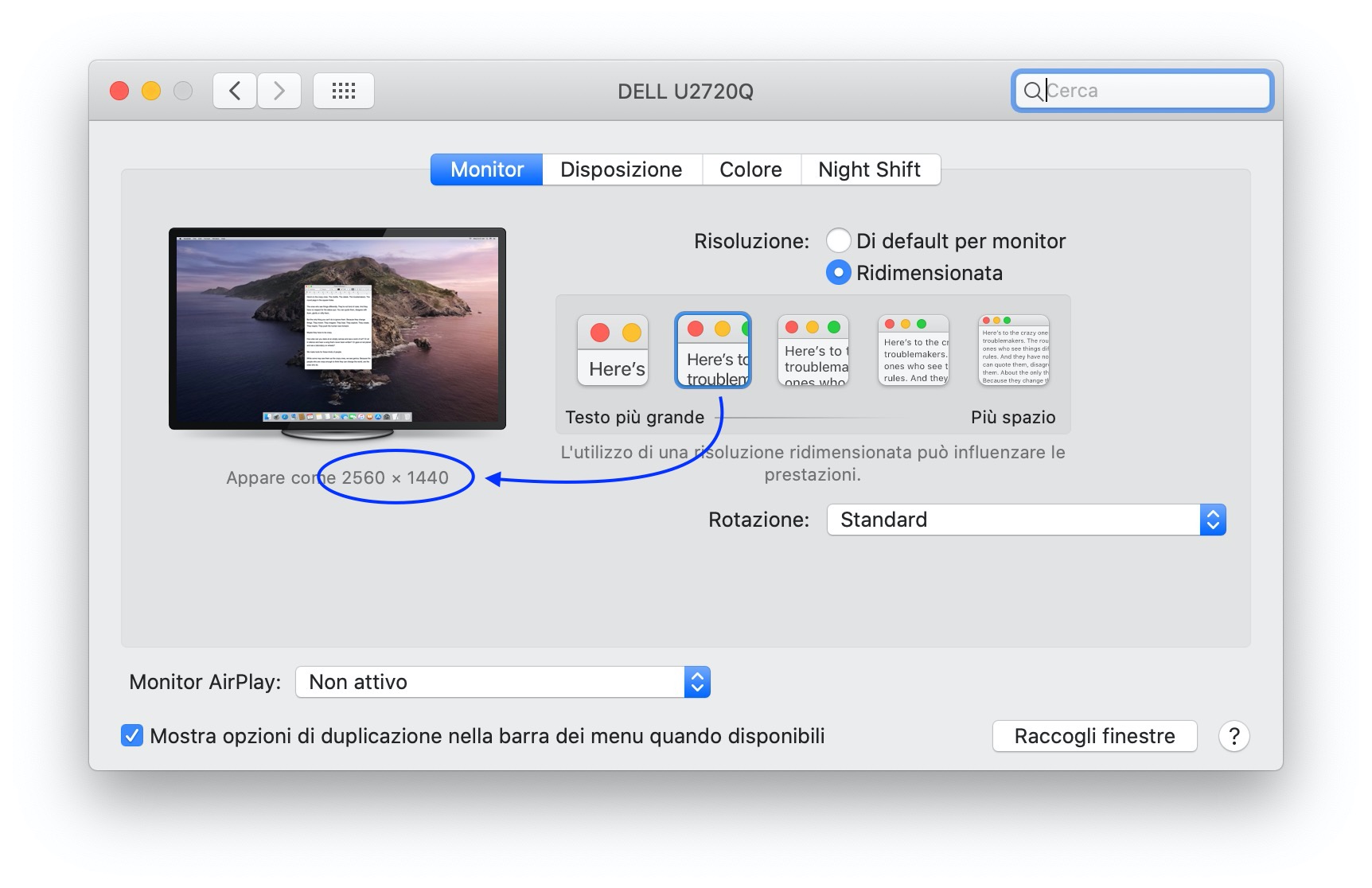Go back with the left chevron button

coord(235,91)
